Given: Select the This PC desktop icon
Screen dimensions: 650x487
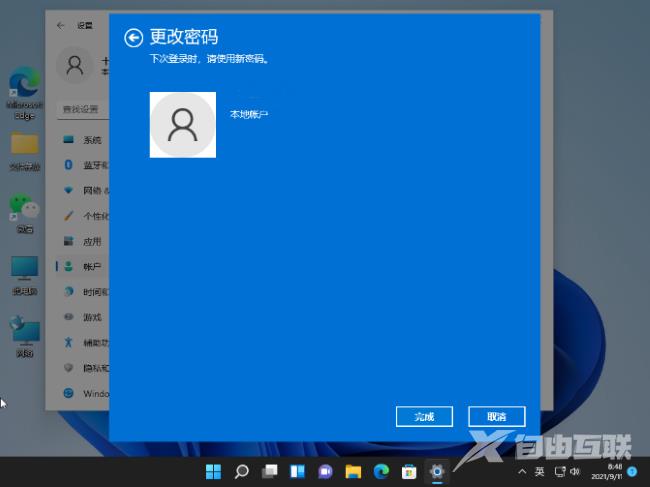Looking at the screenshot, I should pyautogui.click(x=24, y=276).
